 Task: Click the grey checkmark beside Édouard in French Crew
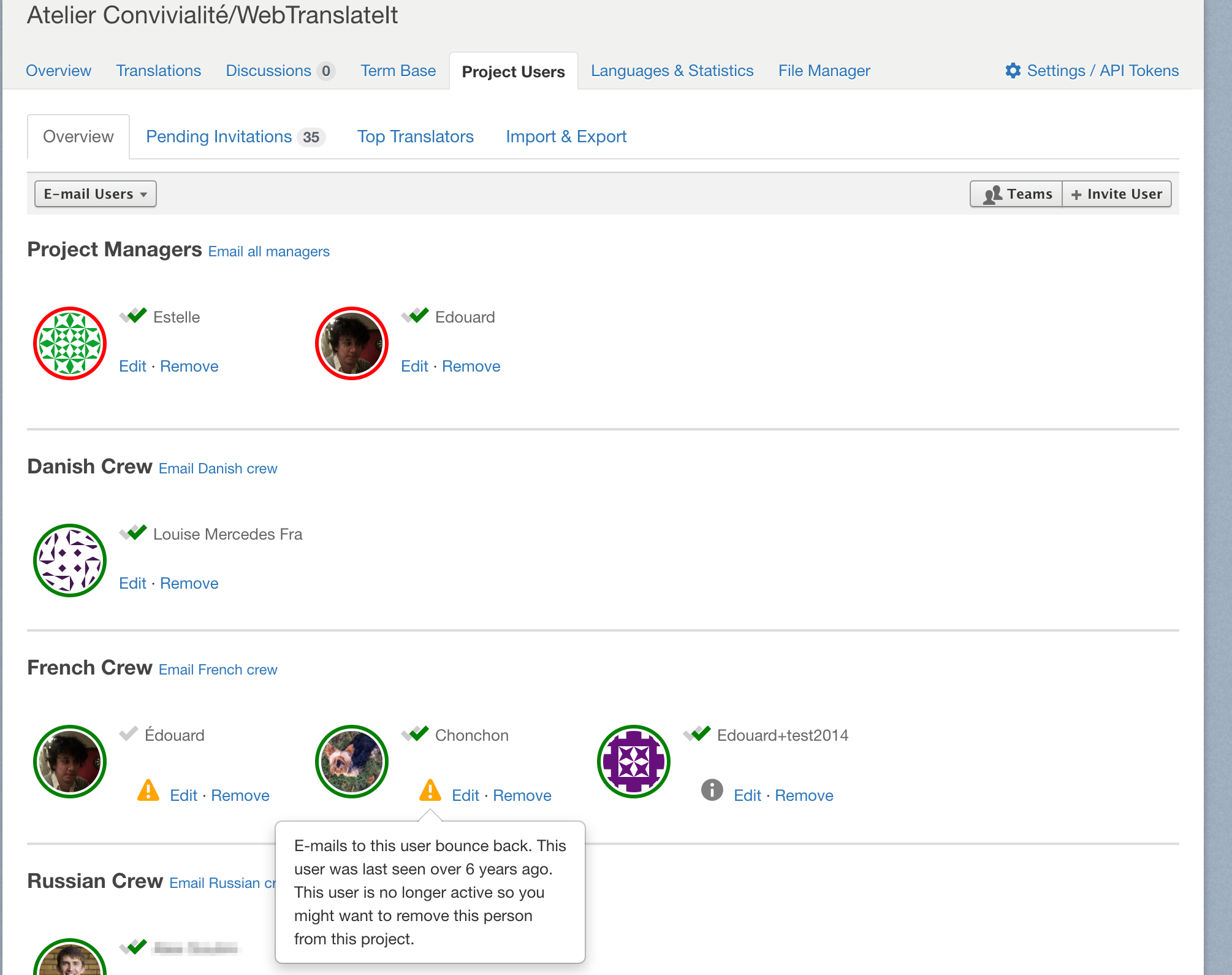click(x=129, y=733)
